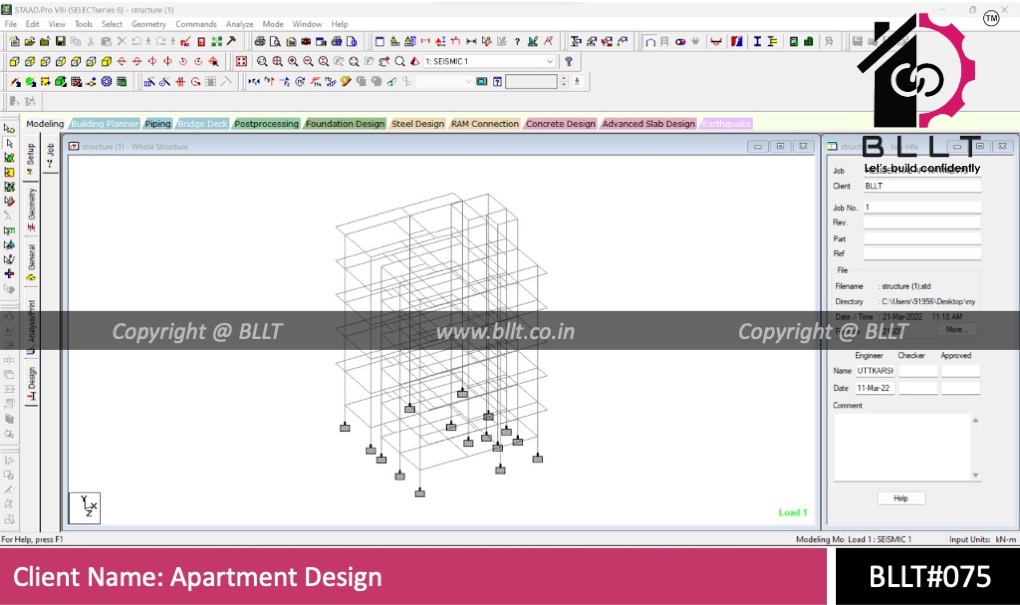Save the model using floppy disk icon

tap(60, 42)
